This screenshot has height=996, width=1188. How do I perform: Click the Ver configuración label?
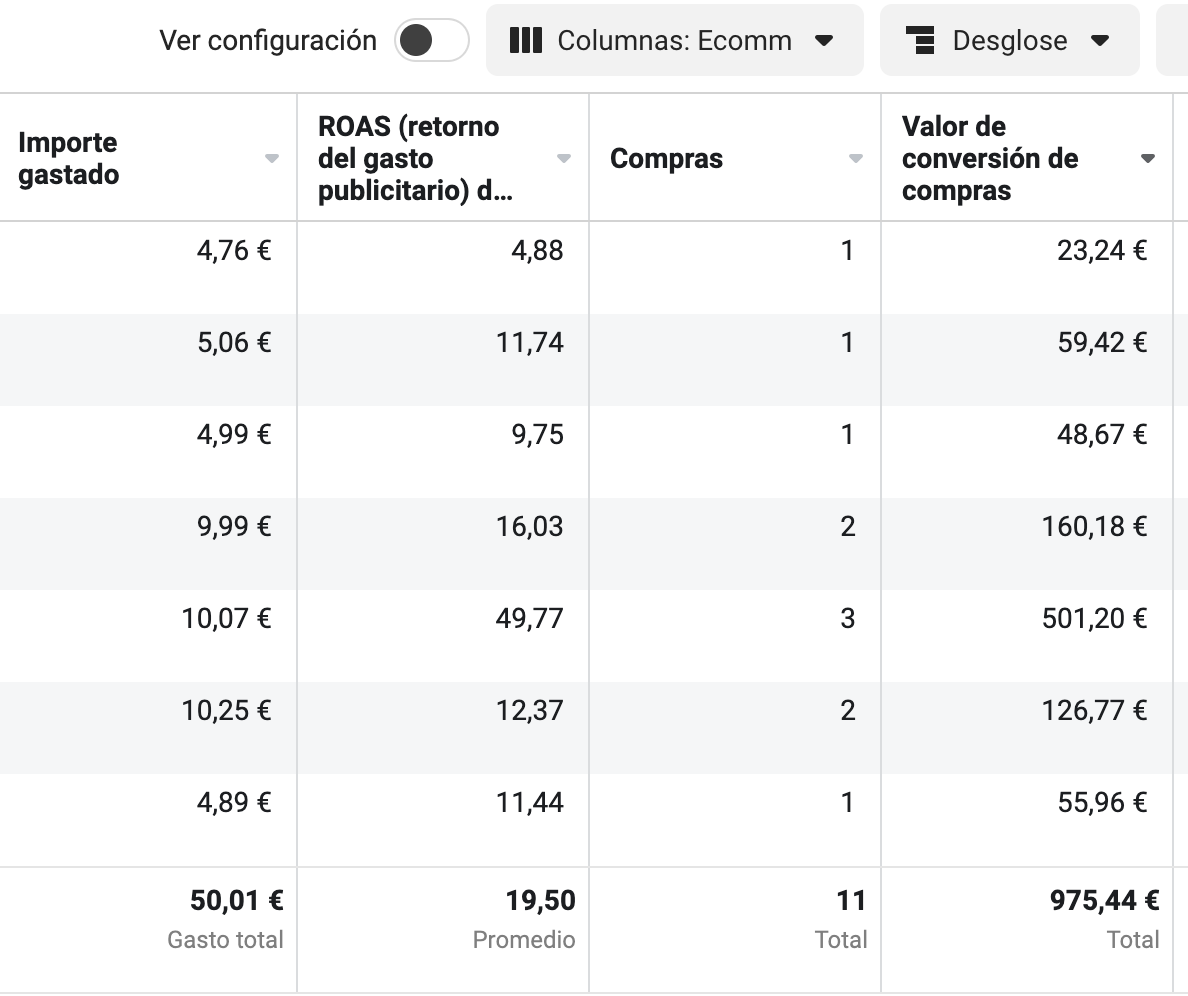coord(267,40)
